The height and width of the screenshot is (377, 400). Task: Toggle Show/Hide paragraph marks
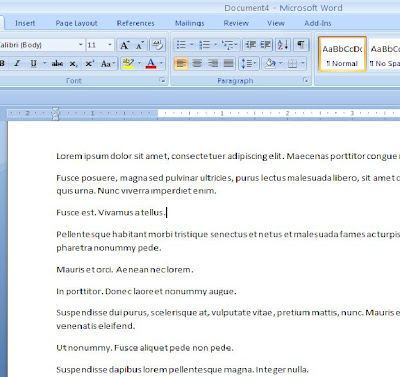(x=301, y=45)
